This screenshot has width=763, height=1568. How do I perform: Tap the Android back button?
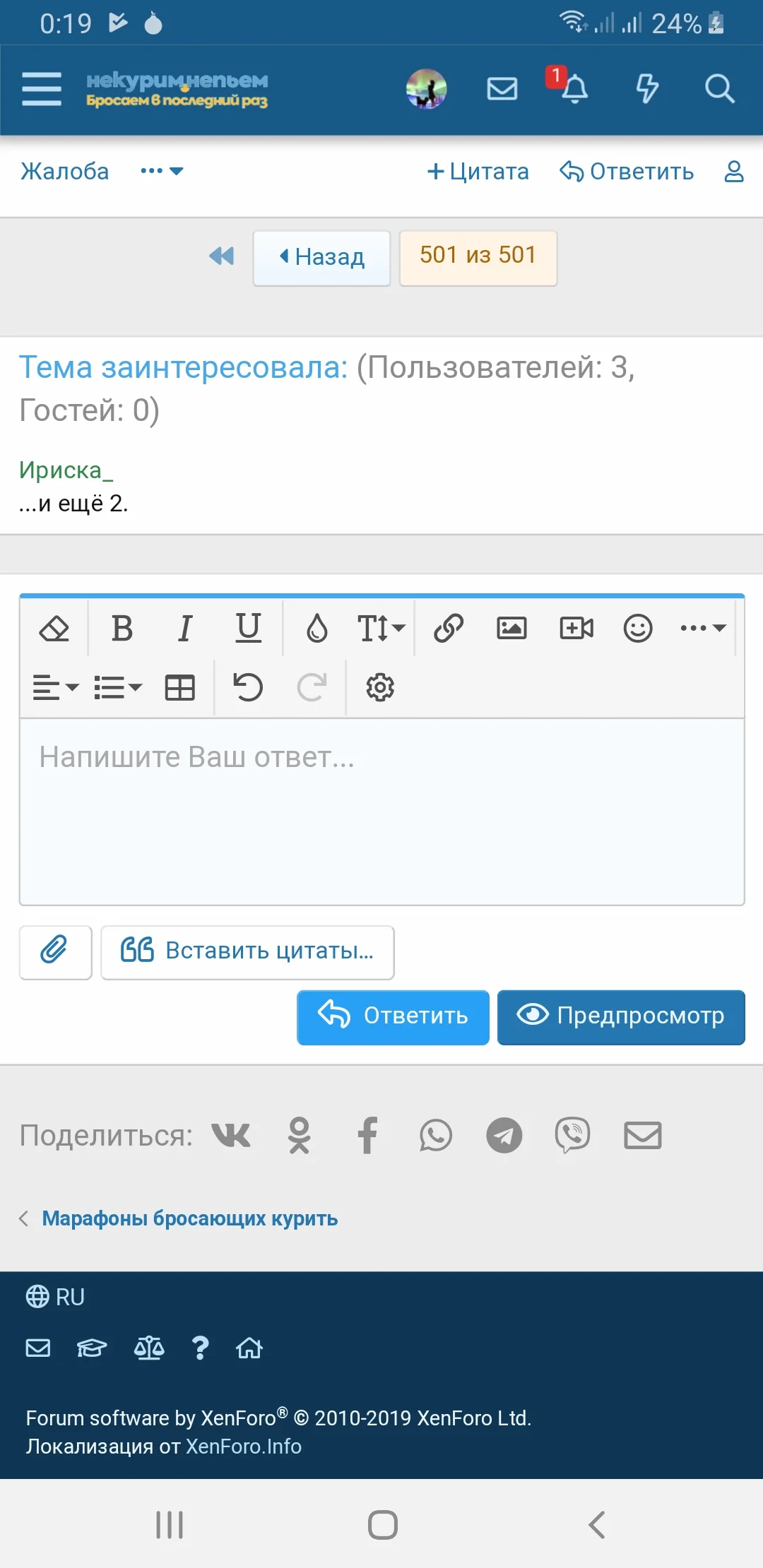[597, 1525]
